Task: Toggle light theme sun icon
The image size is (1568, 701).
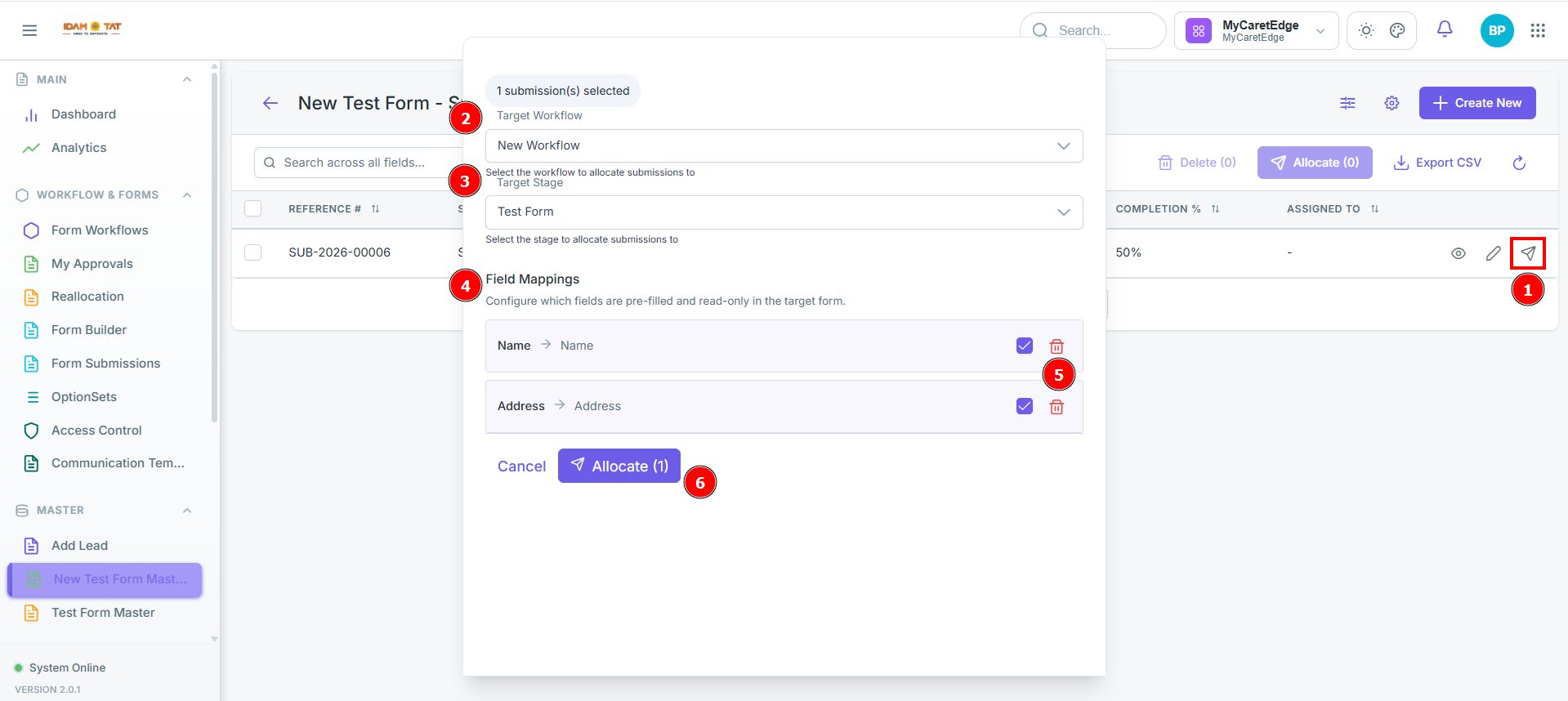Action: [1366, 30]
